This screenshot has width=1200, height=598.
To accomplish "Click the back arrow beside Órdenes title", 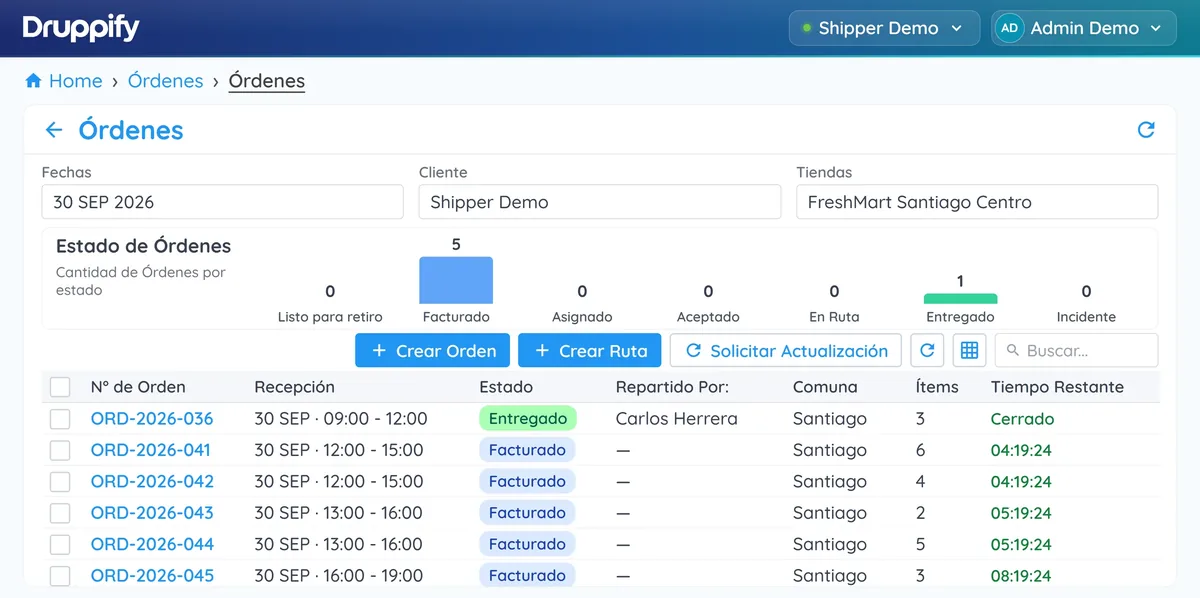I will click(x=54, y=130).
